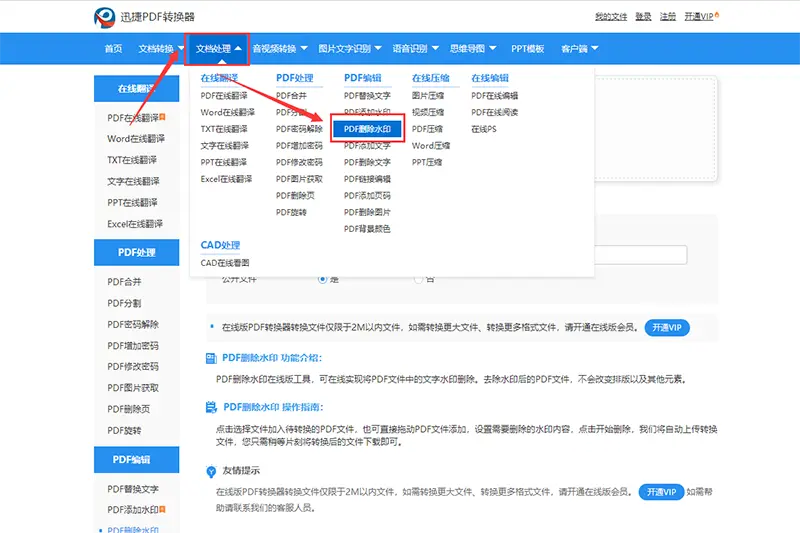
Task: Click the 开通VIP button after the 2M notice
Action: click(667, 327)
